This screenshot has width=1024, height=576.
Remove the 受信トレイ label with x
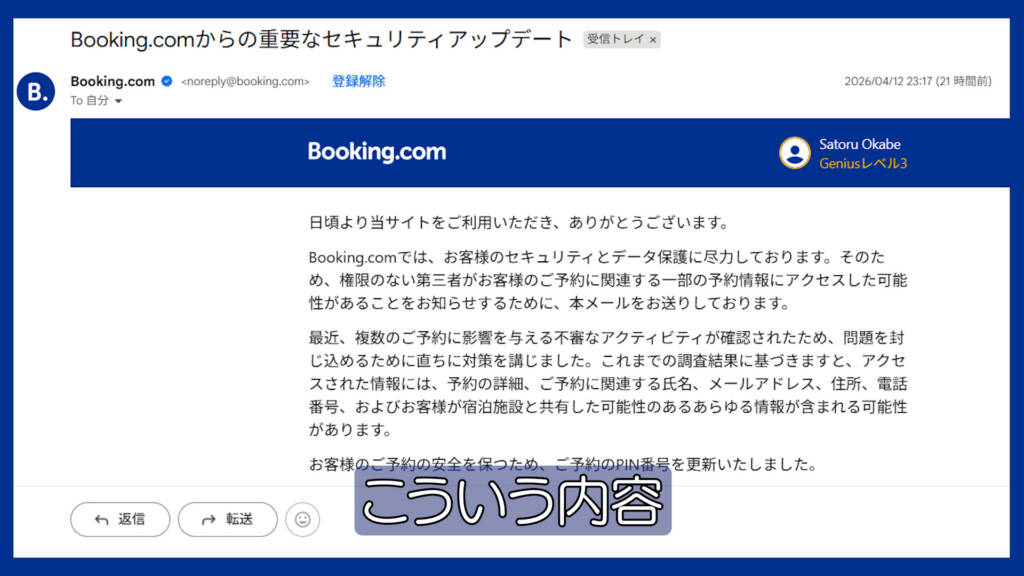point(652,40)
